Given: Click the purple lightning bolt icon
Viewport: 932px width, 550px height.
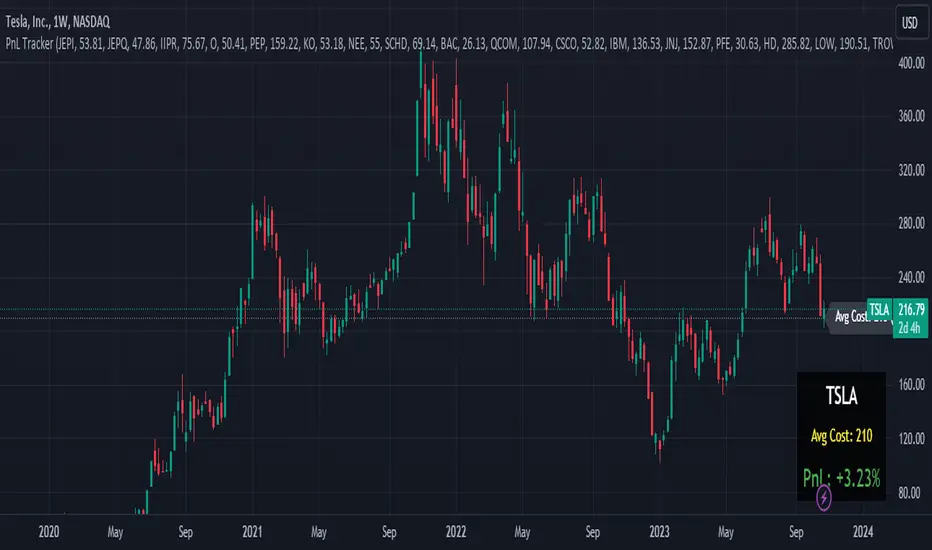Looking at the screenshot, I should [823, 498].
